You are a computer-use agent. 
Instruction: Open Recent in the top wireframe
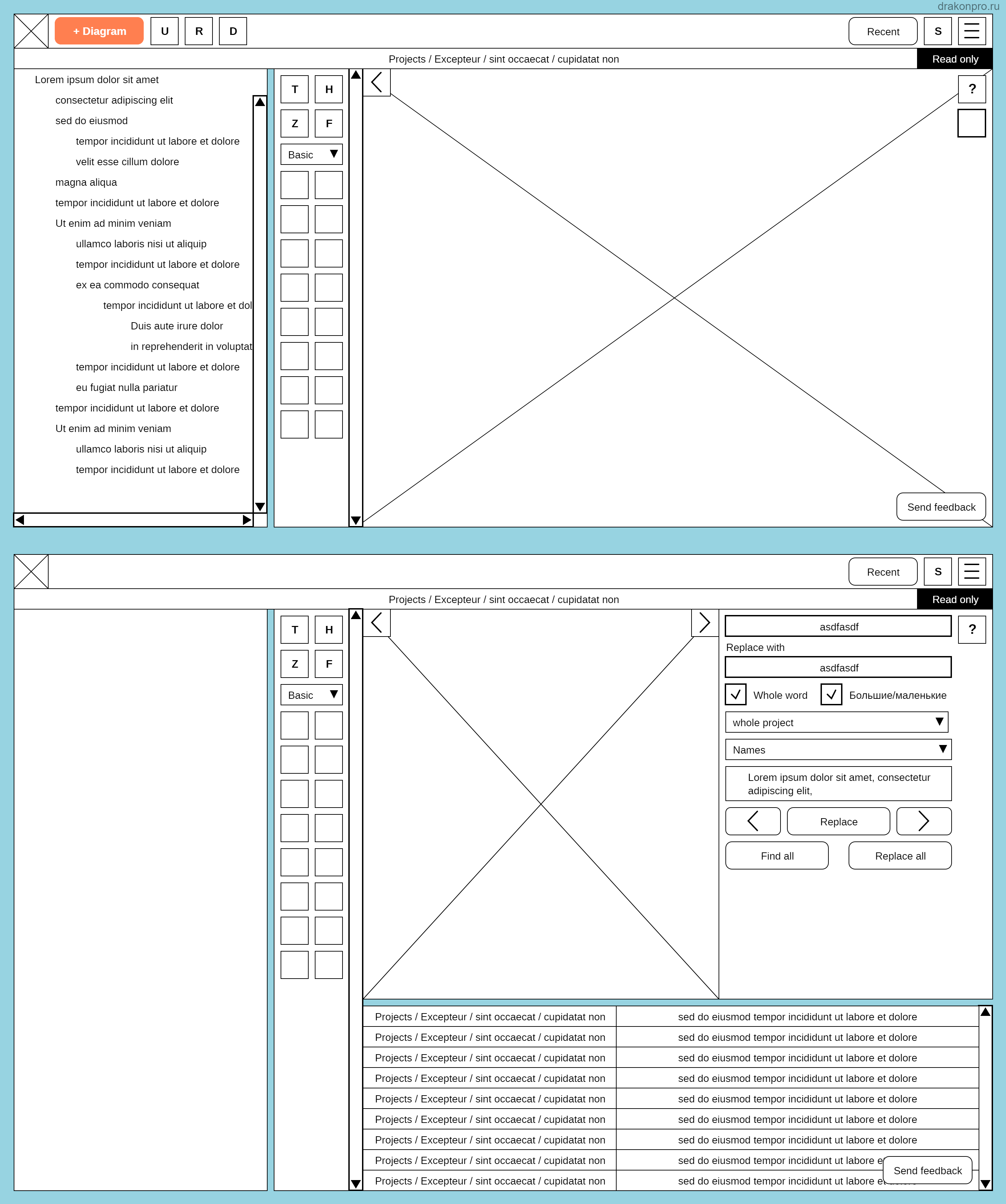tap(883, 31)
